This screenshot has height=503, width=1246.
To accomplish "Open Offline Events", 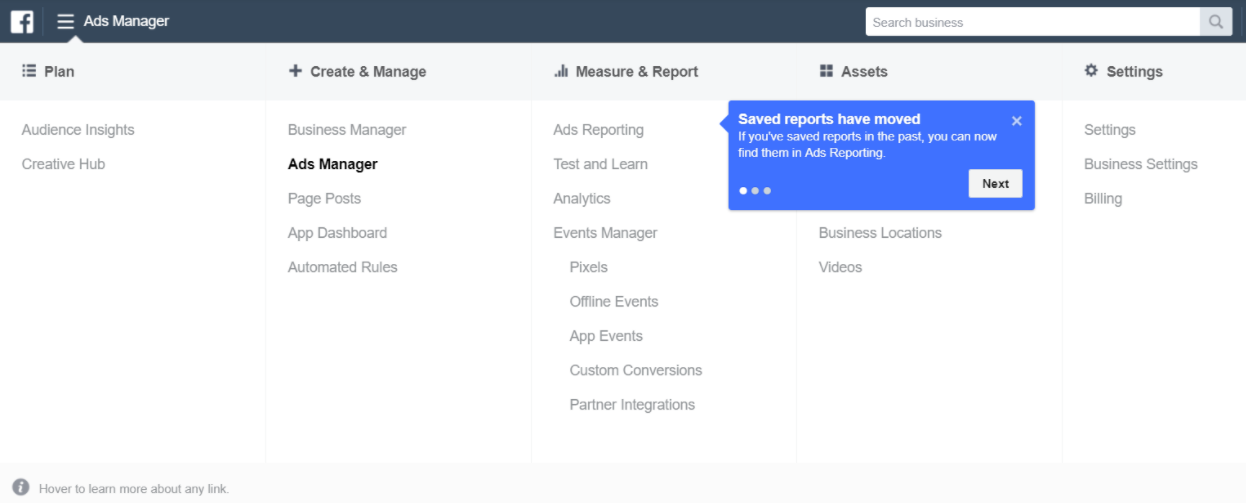I will click(613, 302).
